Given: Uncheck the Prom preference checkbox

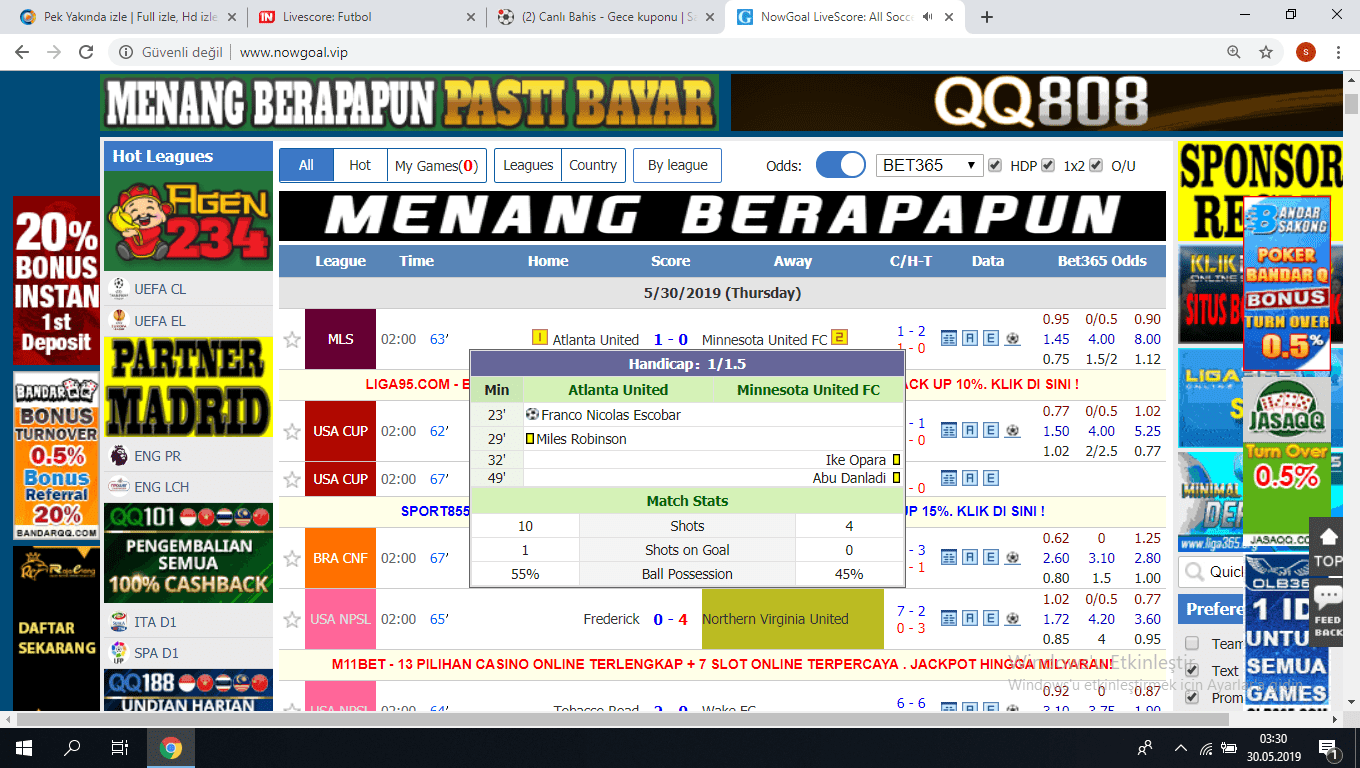Looking at the screenshot, I should (x=1192, y=697).
